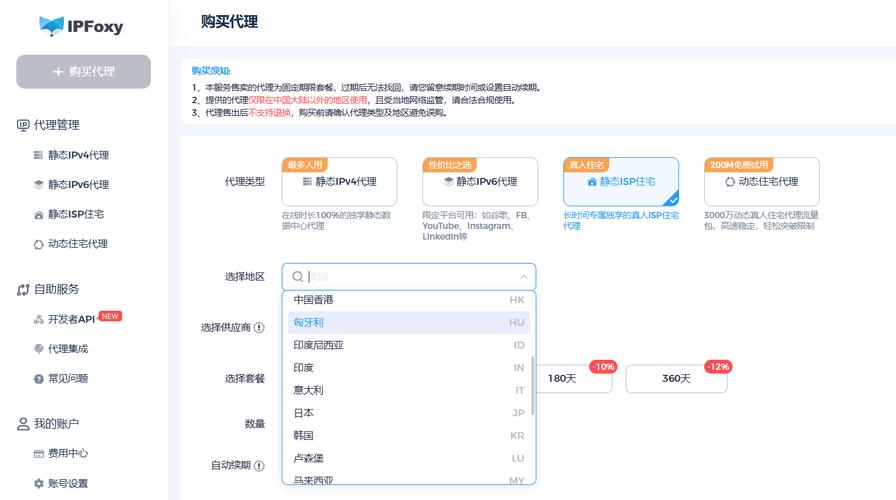
Task: Click the 静态IPv6代理 sidebar layers icon
Action: [38, 185]
